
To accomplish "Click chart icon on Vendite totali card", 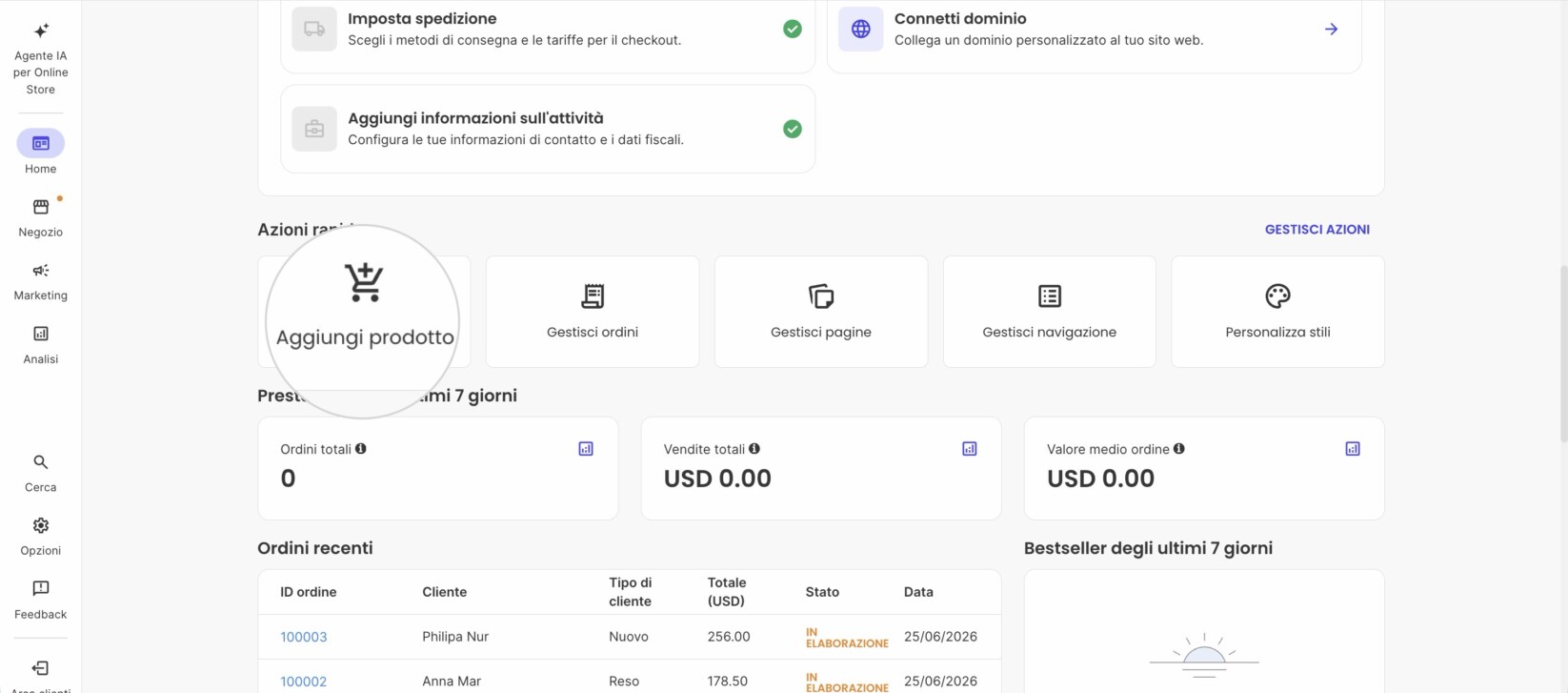I will pos(970,449).
